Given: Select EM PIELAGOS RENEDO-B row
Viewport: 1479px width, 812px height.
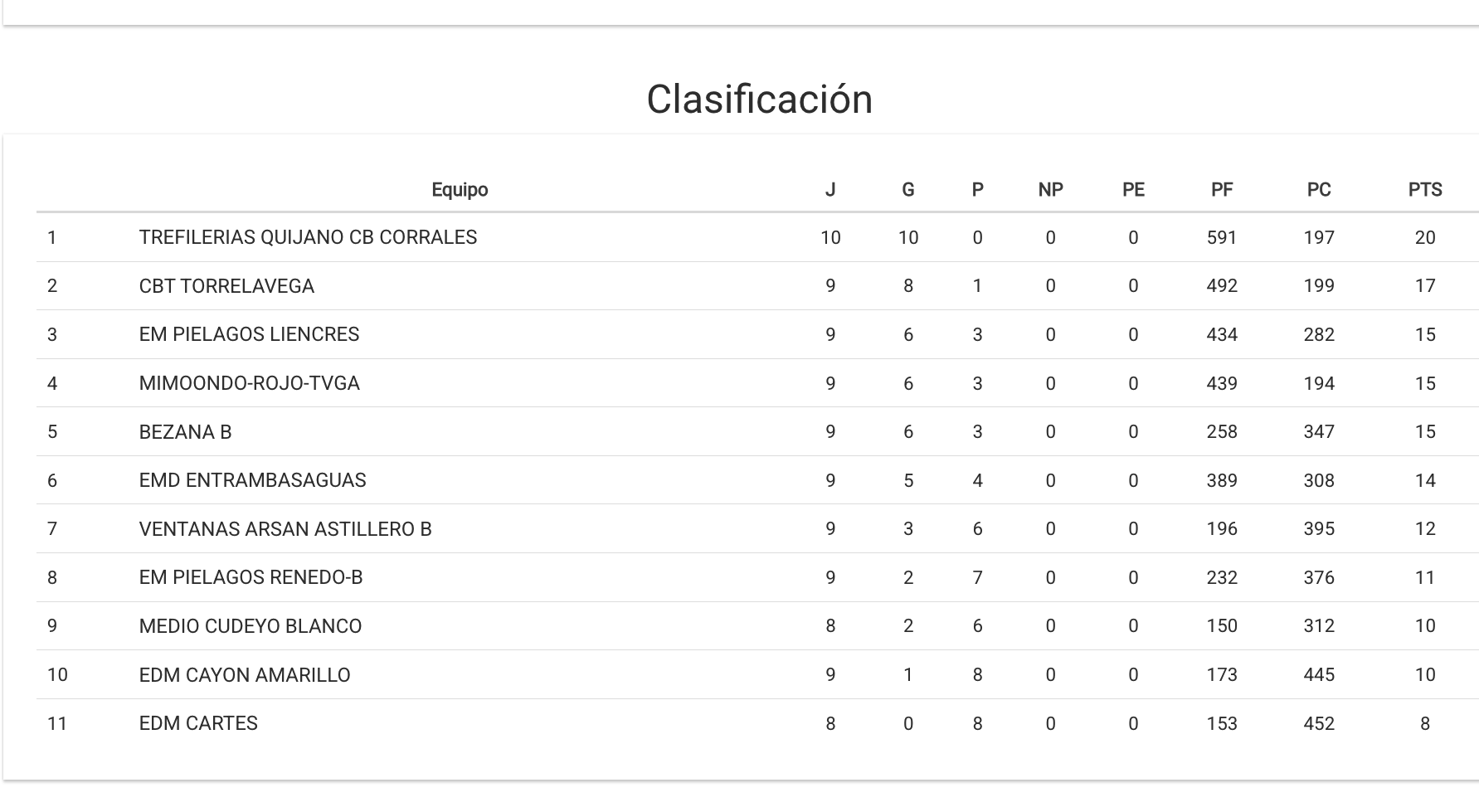Looking at the screenshot, I should pos(251,577).
